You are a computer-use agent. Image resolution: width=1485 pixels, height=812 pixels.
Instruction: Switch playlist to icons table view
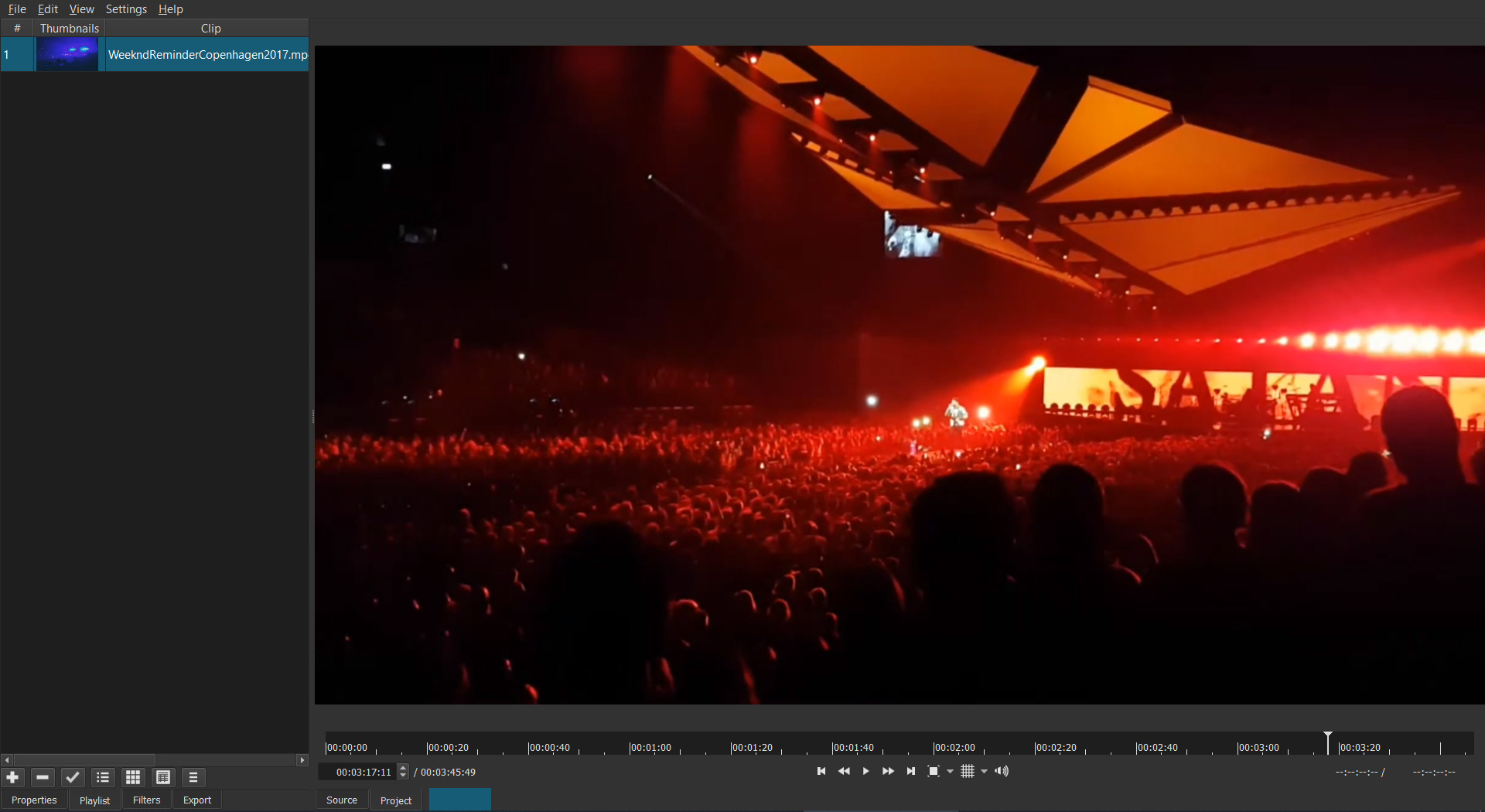[x=163, y=777]
